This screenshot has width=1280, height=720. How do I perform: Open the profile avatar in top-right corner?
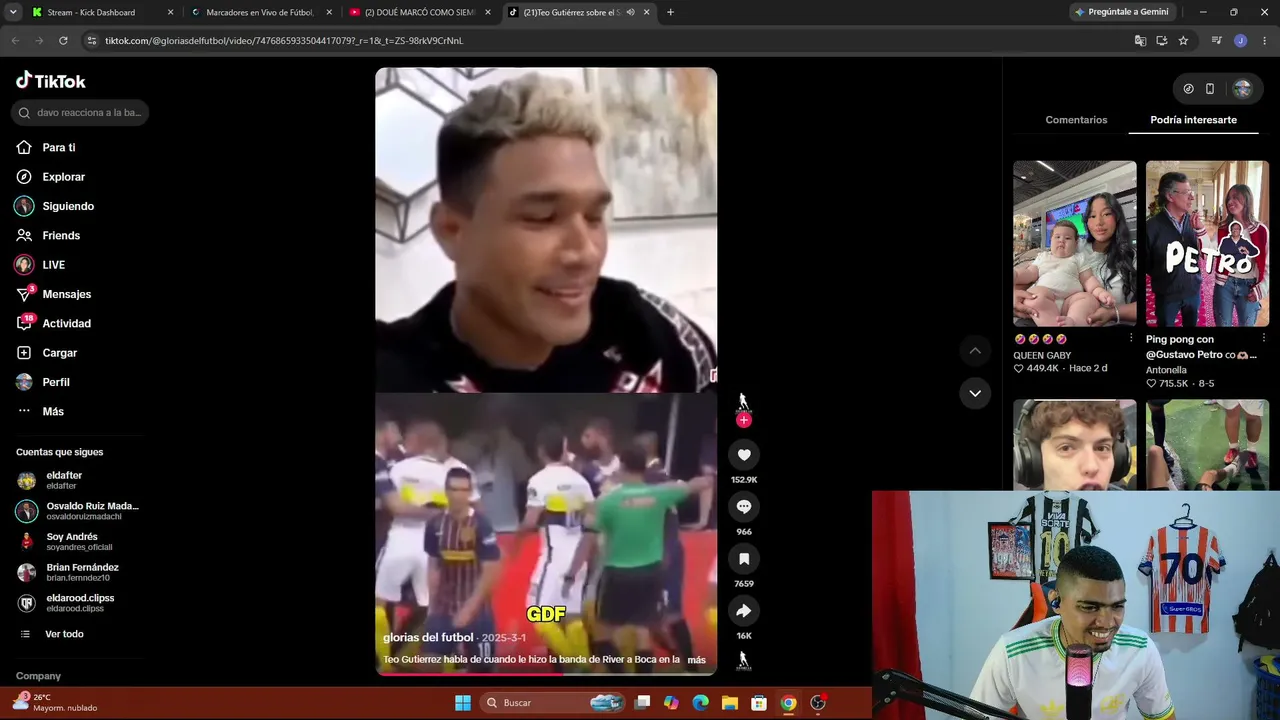(1242, 89)
